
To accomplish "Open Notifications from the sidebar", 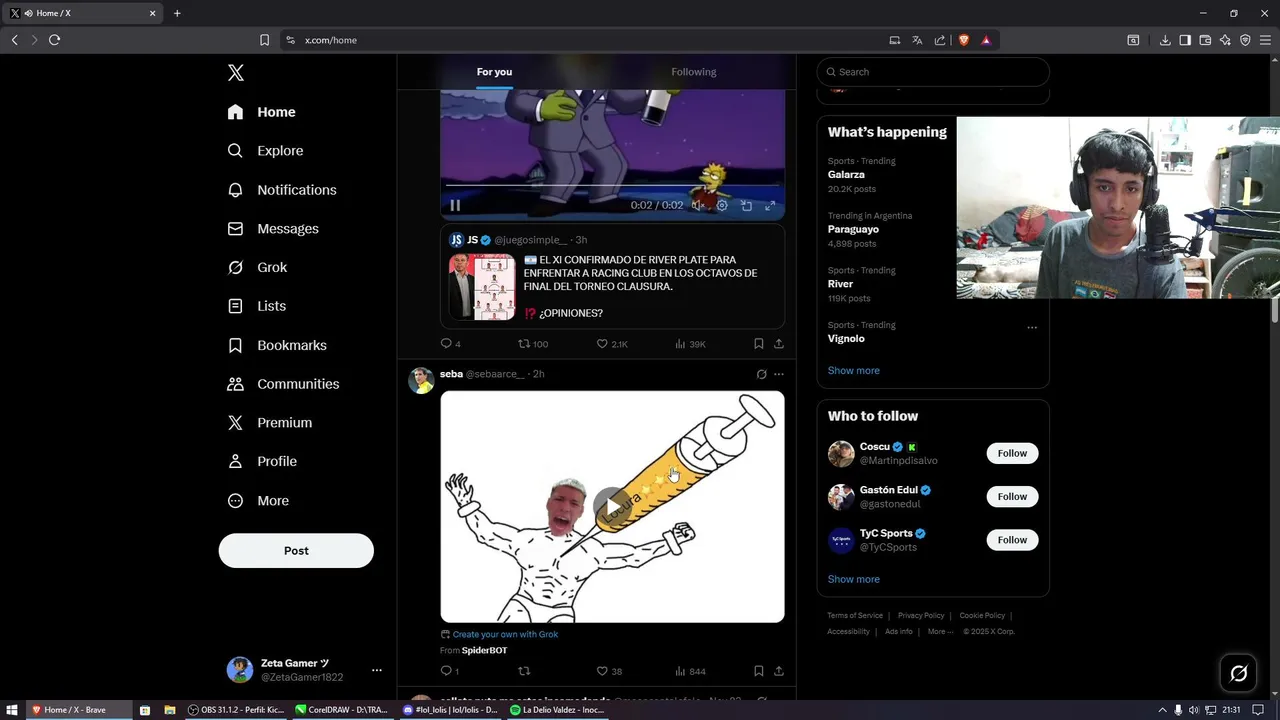I will [x=282, y=190].
